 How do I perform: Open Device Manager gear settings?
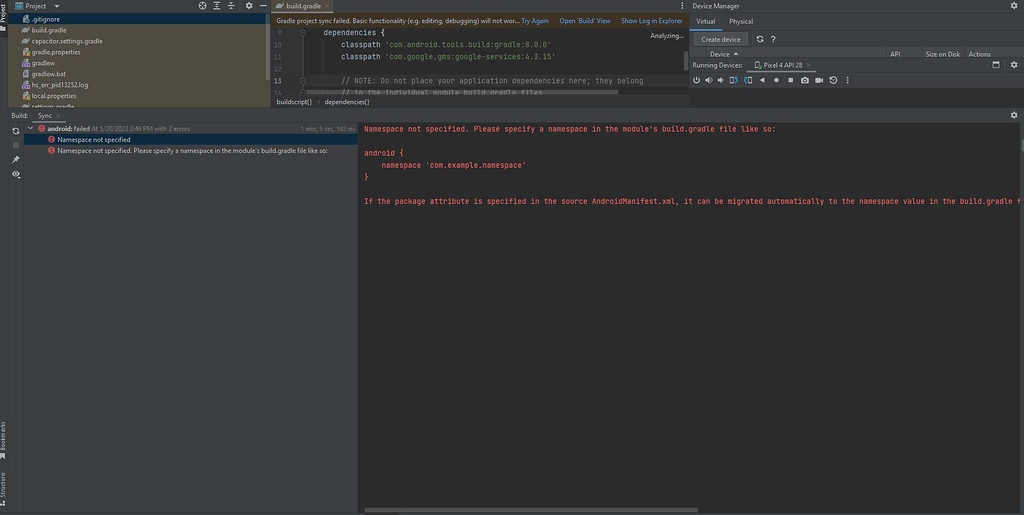[1014, 6]
